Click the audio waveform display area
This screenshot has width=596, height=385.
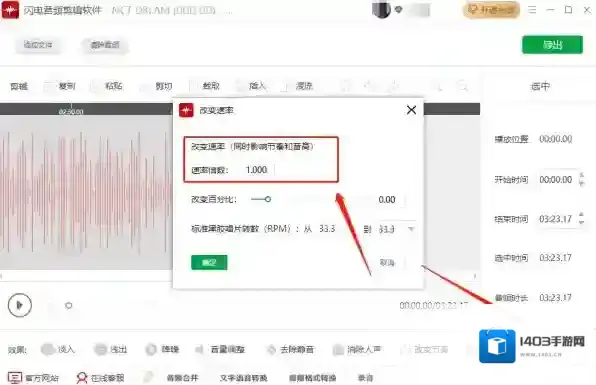point(86,192)
